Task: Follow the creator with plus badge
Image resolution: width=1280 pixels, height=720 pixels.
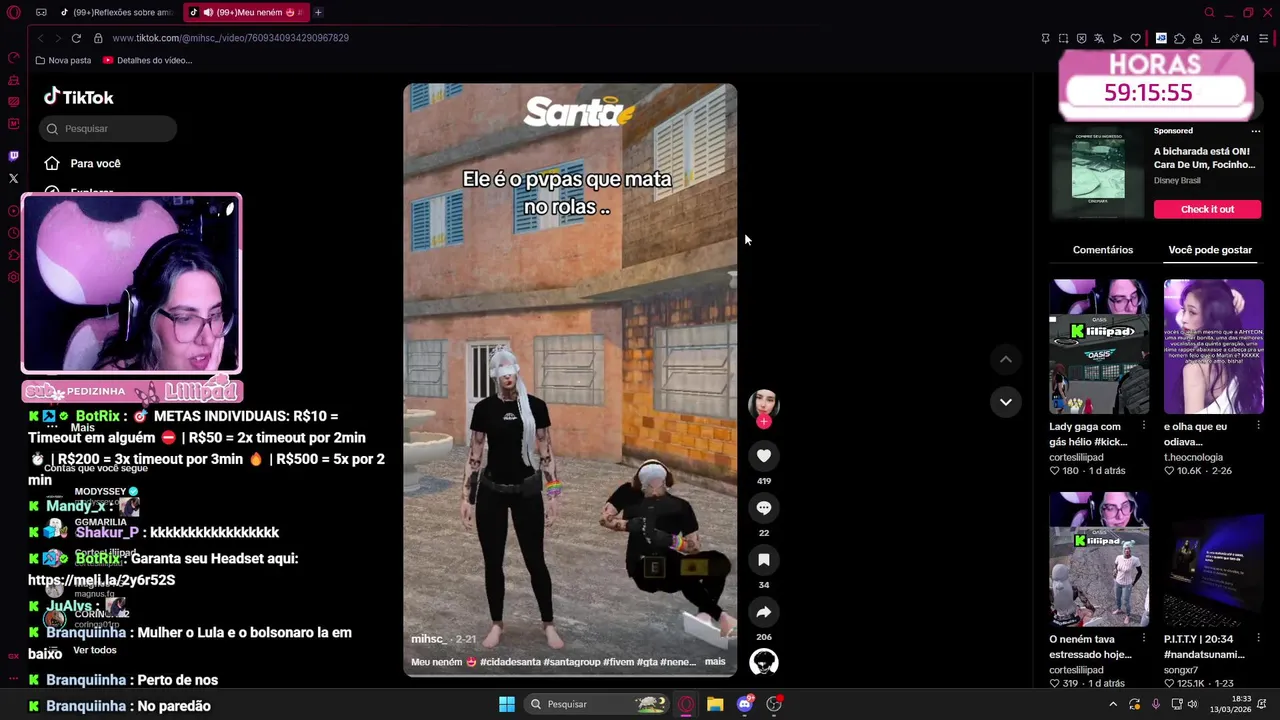Action: (x=764, y=421)
